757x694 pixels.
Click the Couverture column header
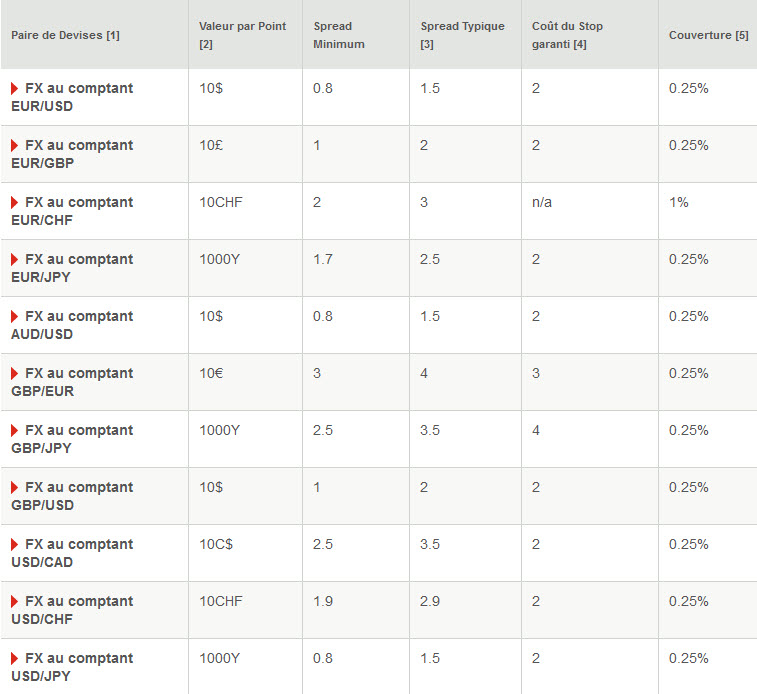point(708,35)
